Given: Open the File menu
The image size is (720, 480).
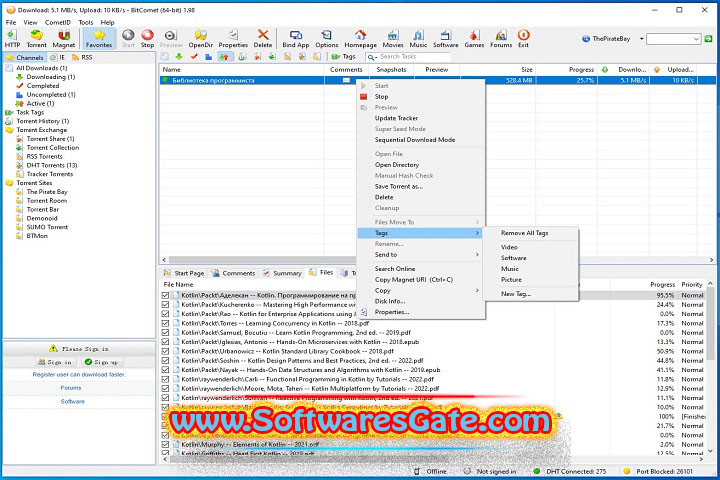Looking at the screenshot, I should (11, 22).
